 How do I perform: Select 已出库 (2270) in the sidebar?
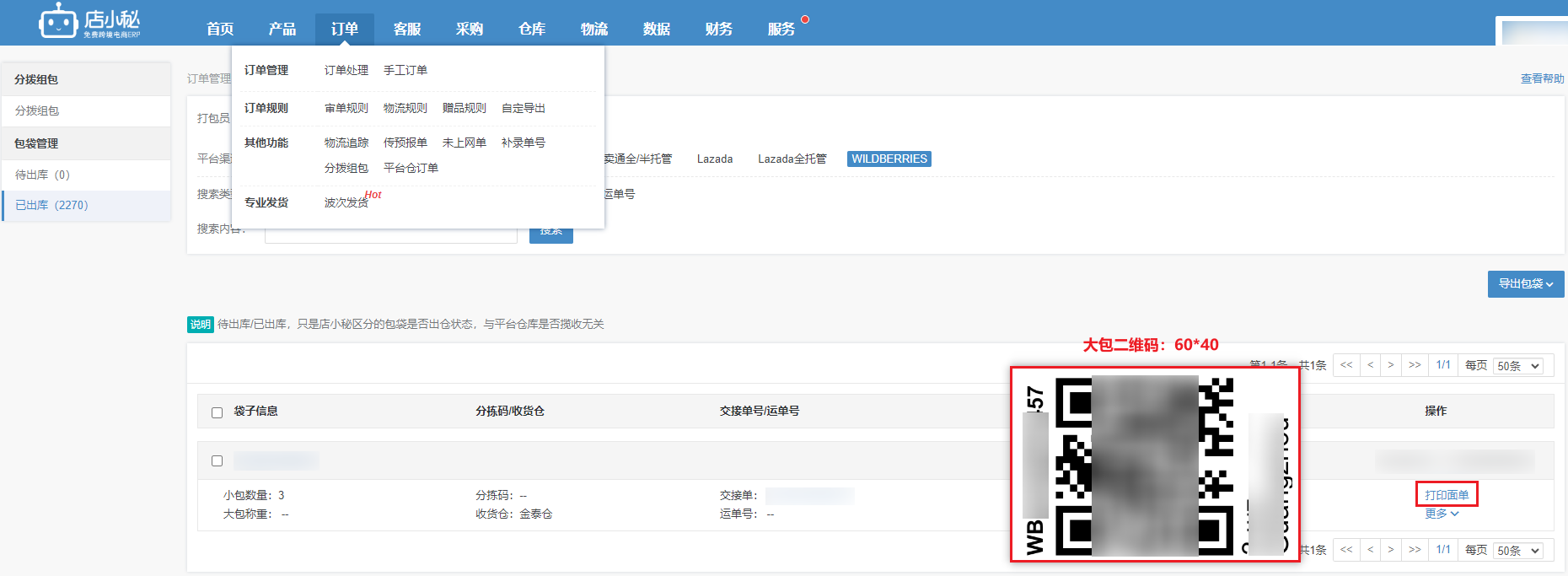coord(86,205)
